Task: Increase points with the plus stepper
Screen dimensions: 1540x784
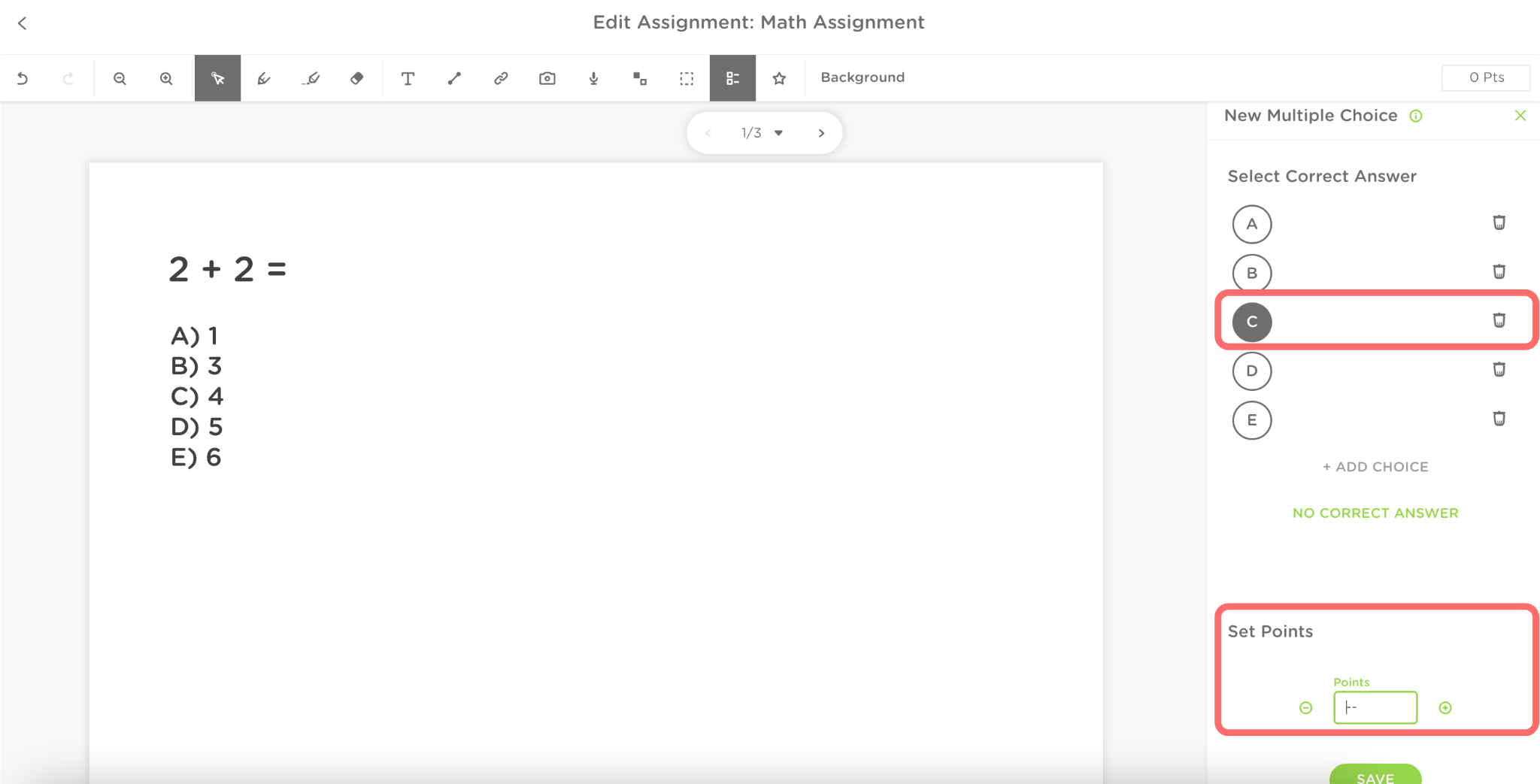Action: coord(1445,708)
